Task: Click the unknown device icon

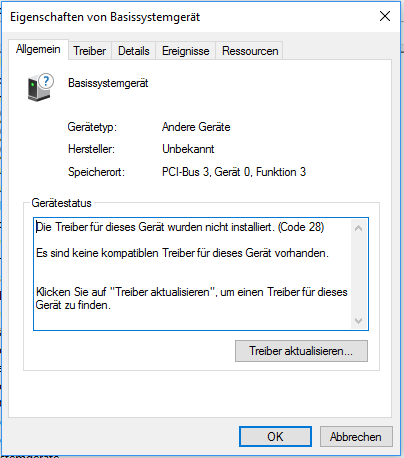Action: click(x=40, y=87)
